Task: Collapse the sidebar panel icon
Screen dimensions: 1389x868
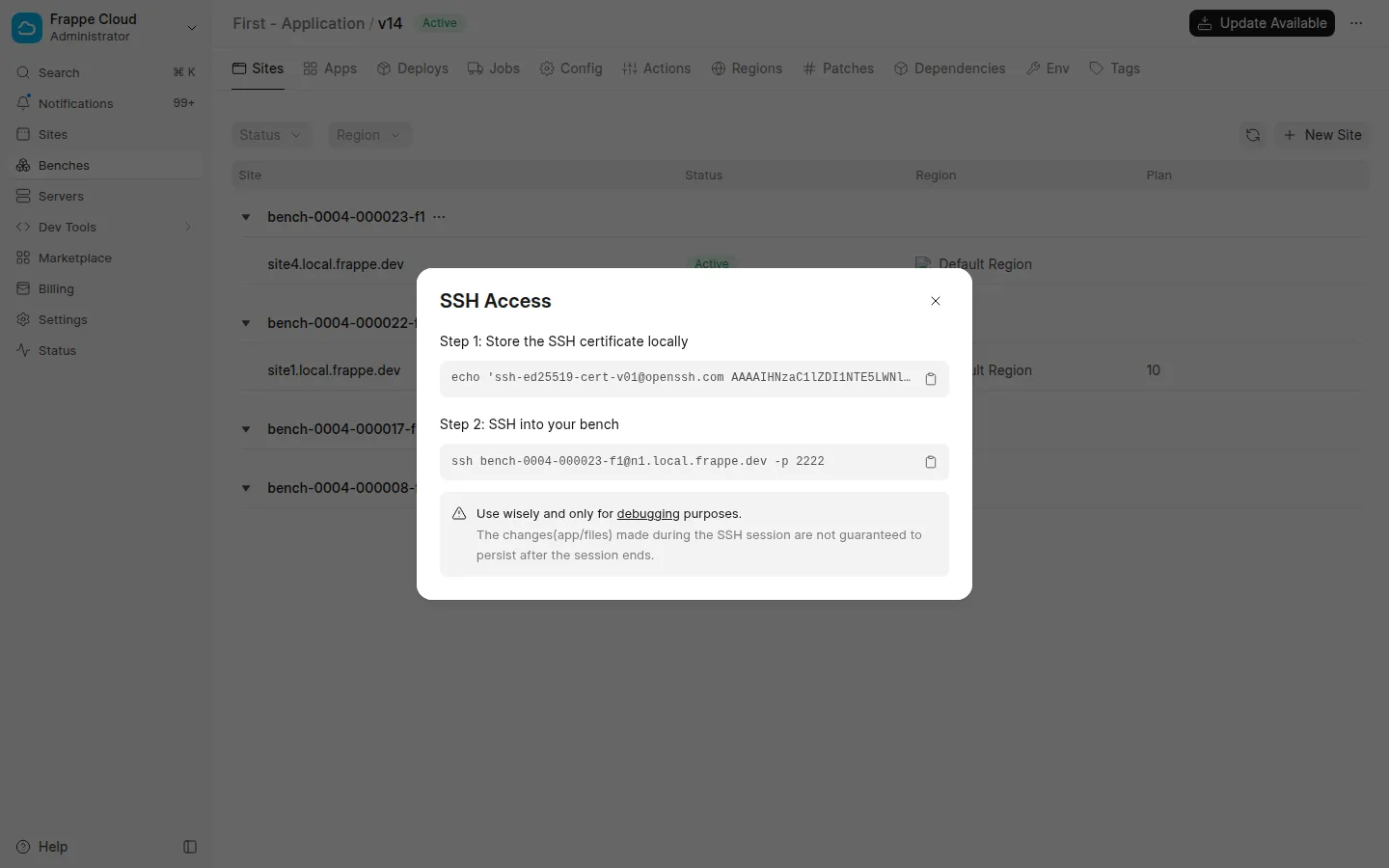Action: [190, 847]
